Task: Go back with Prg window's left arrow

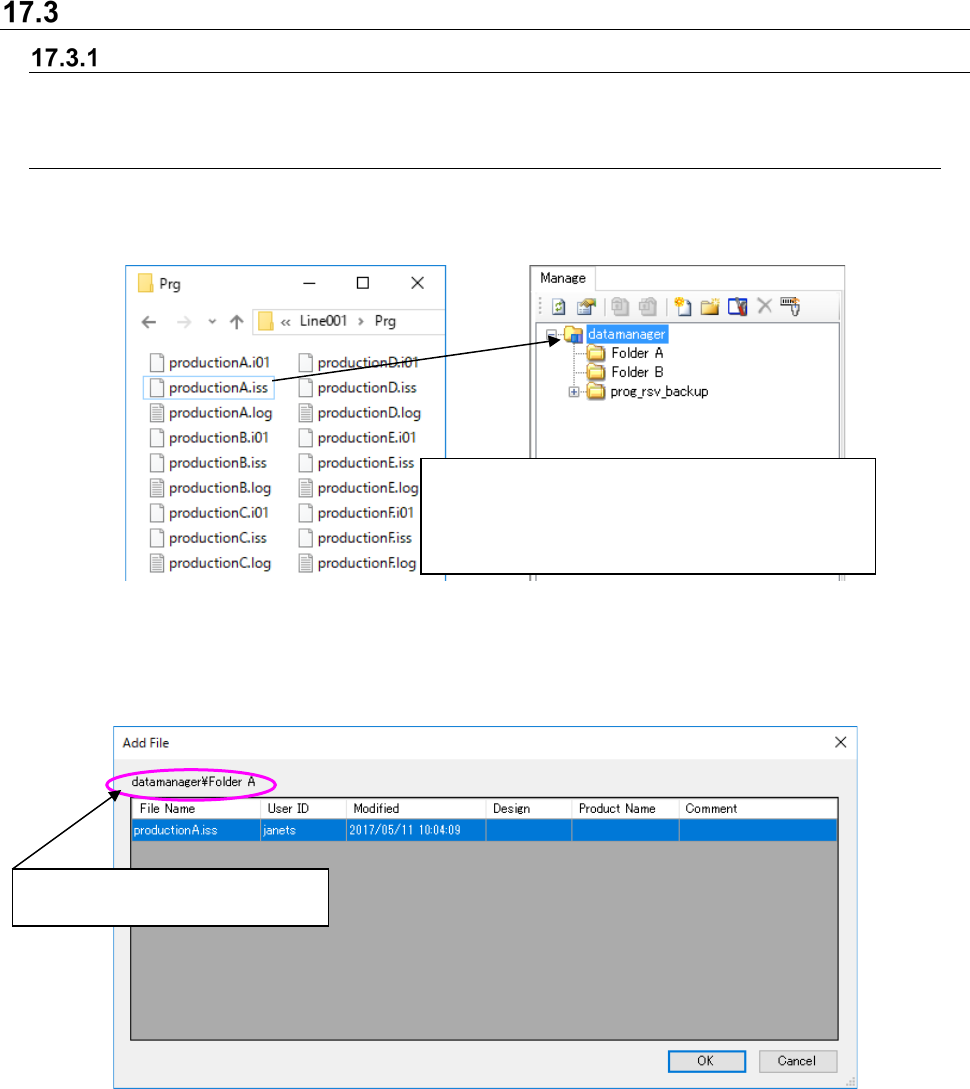Action: [149, 322]
